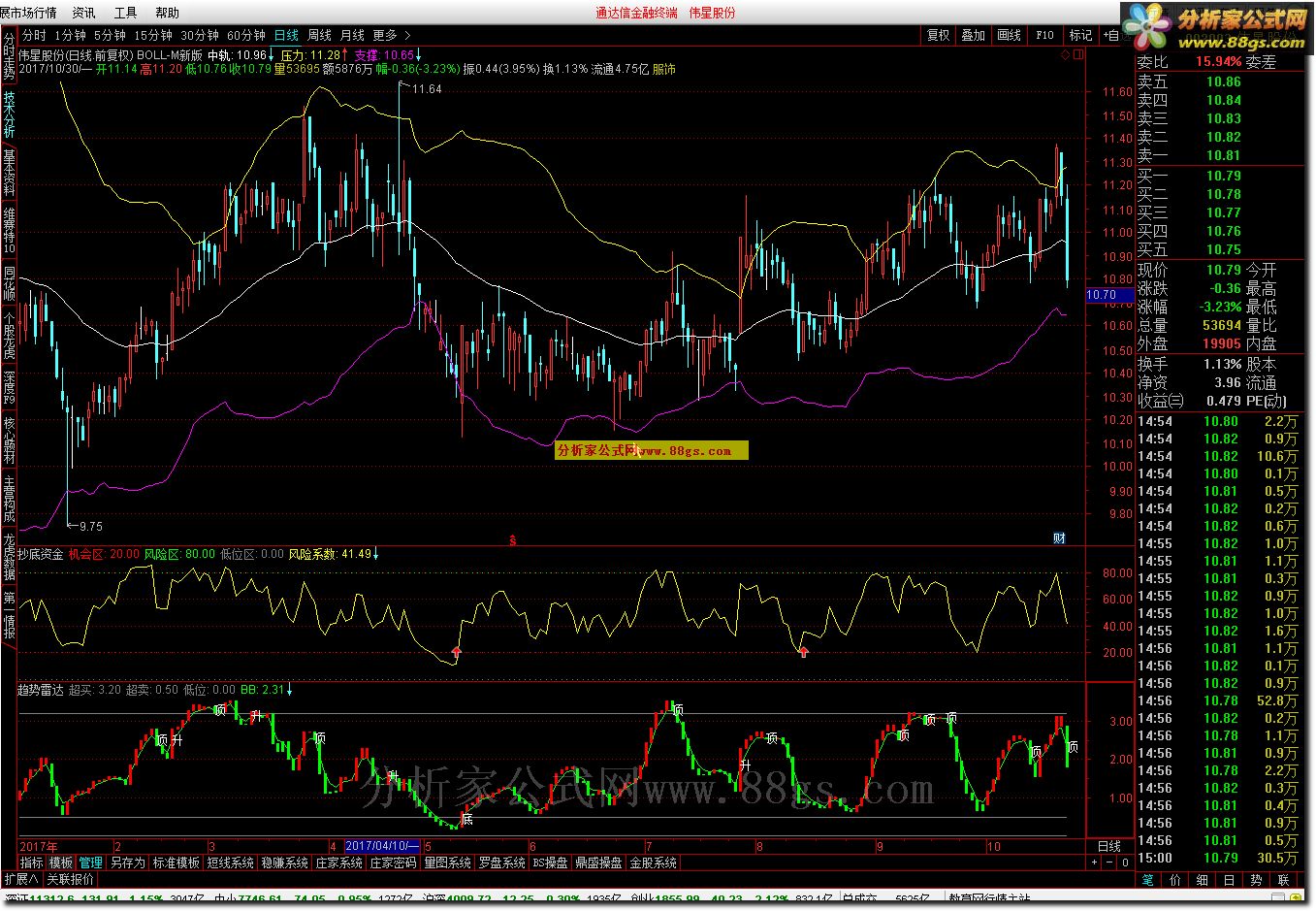Choose the 庄家密码 template

393,862
